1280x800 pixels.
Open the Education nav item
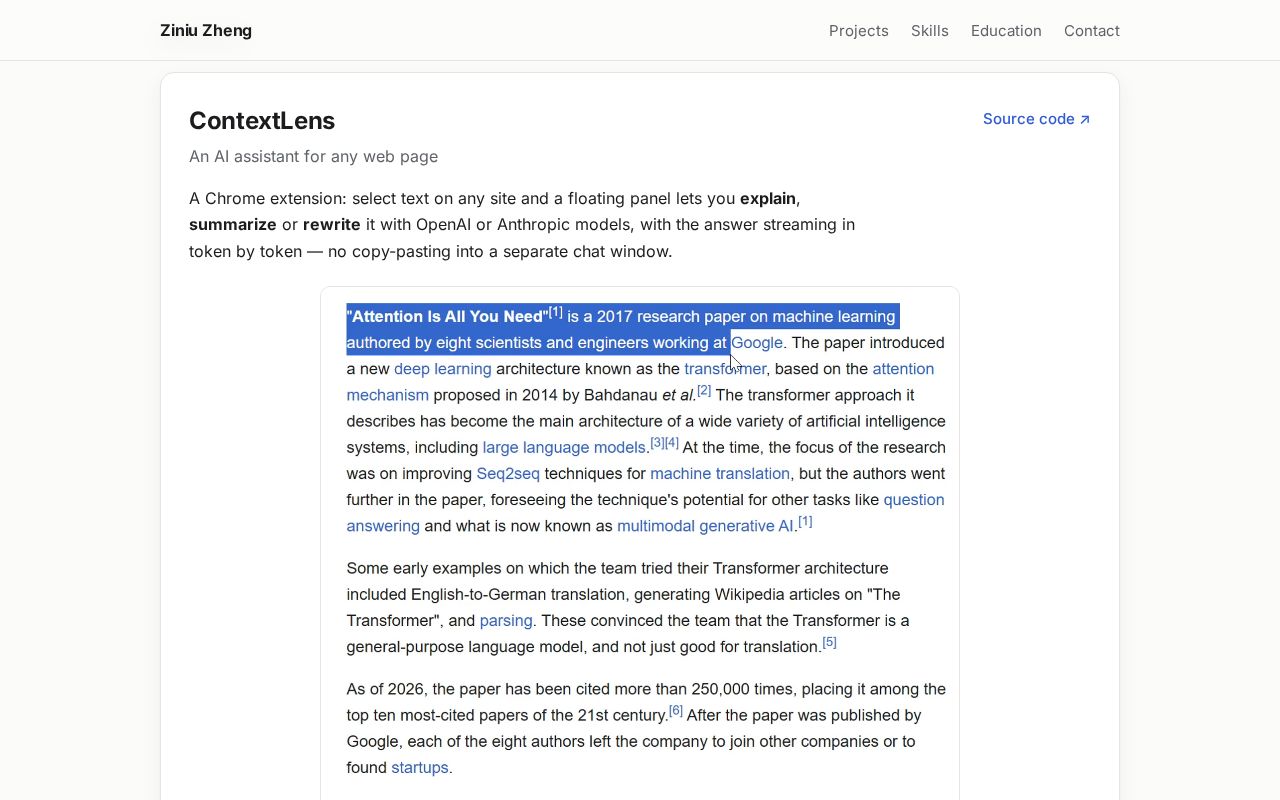(1006, 31)
